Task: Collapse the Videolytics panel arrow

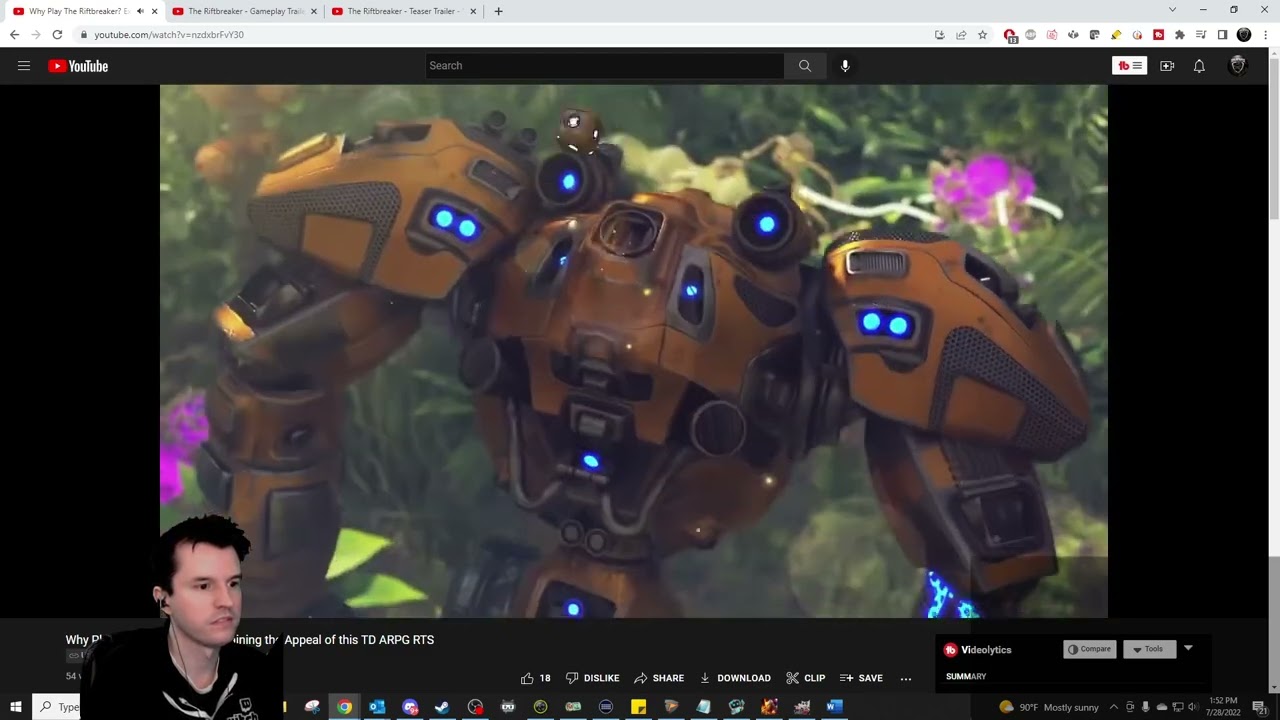Action: 1188,648
